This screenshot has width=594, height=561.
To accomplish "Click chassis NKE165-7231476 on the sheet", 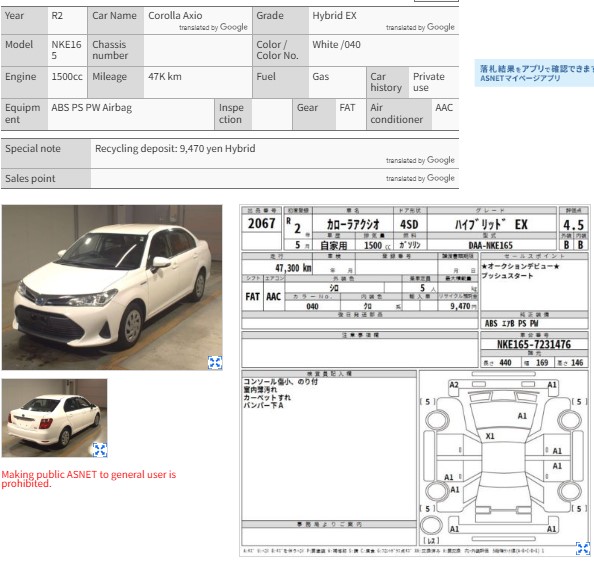I will [x=534, y=344].
